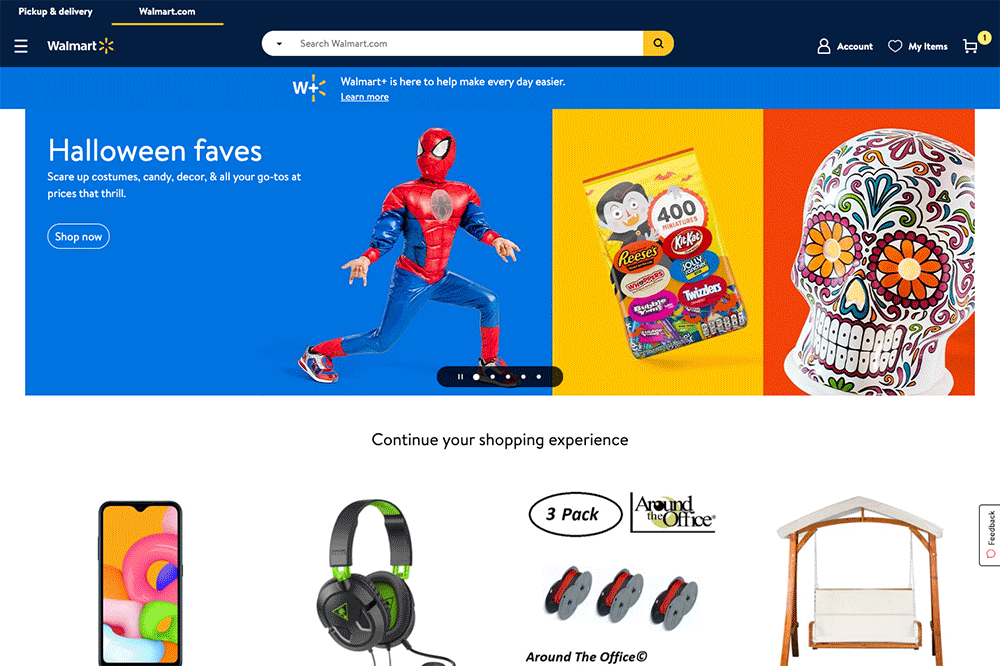Follow the Learn more link
The height and width of the screenshot is (666, 1000).
pos(365,97)
